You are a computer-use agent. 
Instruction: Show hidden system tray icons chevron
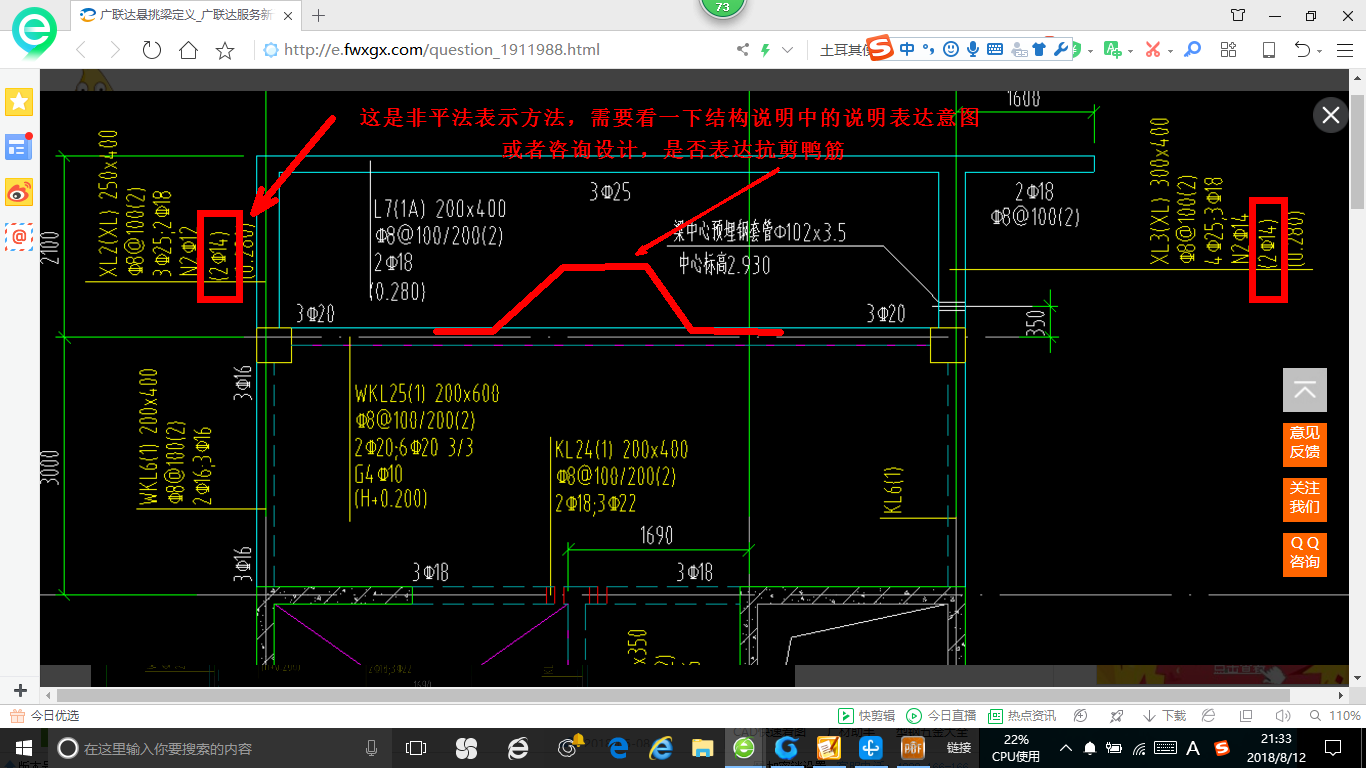[1066, 747]
